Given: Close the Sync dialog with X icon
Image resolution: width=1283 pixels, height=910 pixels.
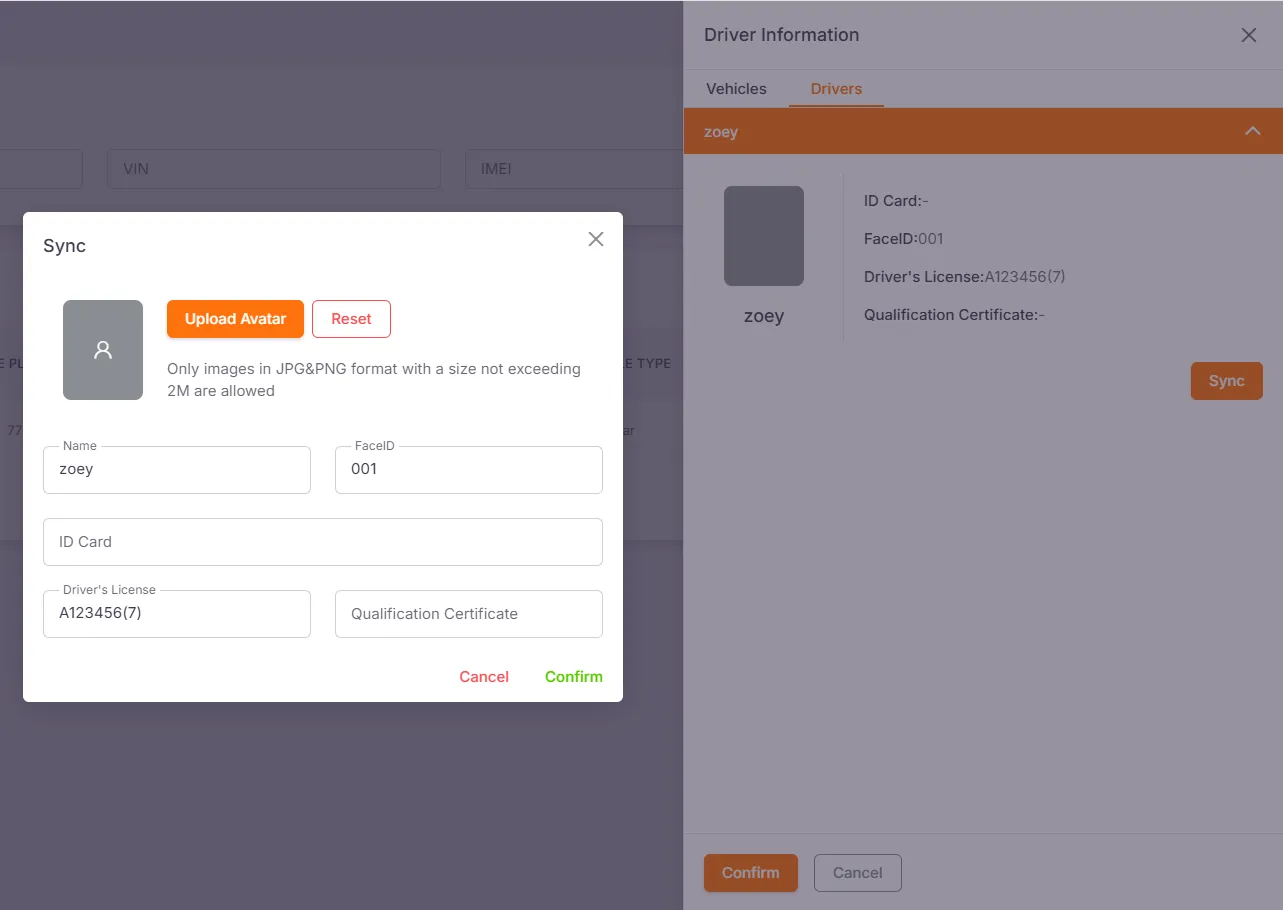Looking at the screenshot, I should click(596, 239).
